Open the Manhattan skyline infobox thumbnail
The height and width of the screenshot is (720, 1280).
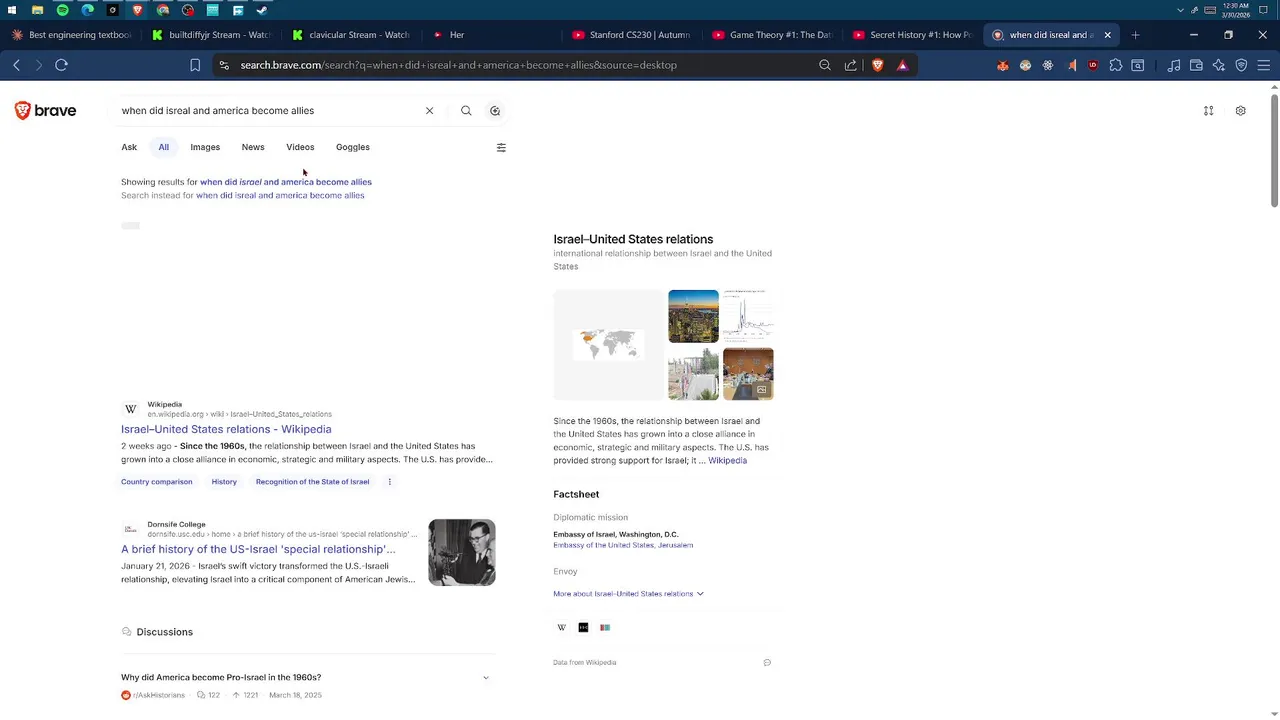click(x=693, y=316)
